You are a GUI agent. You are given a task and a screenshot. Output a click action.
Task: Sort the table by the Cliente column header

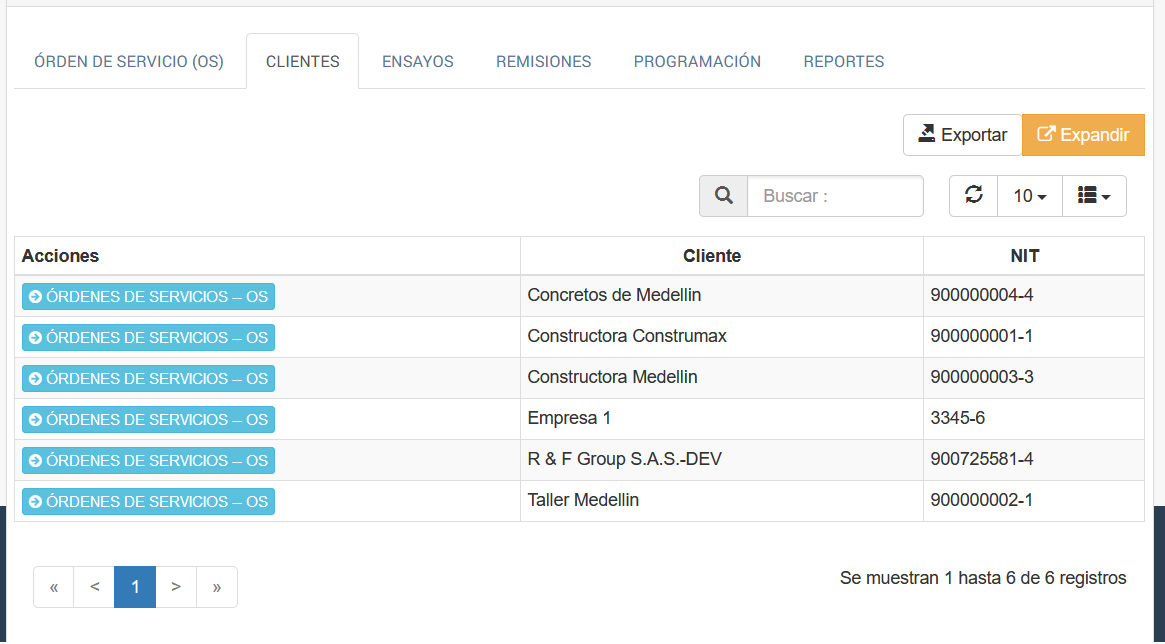coord(711,256)
